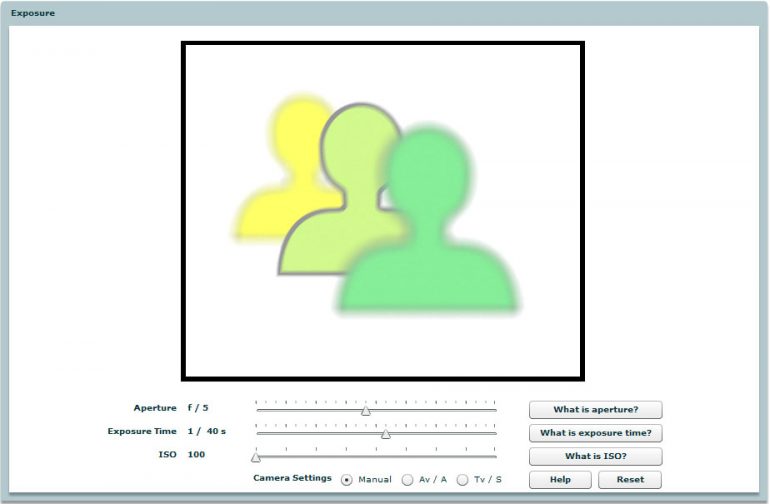Click the '1 / 40 s' exposure time value
770x504 pixels.
tap(206, 431)
